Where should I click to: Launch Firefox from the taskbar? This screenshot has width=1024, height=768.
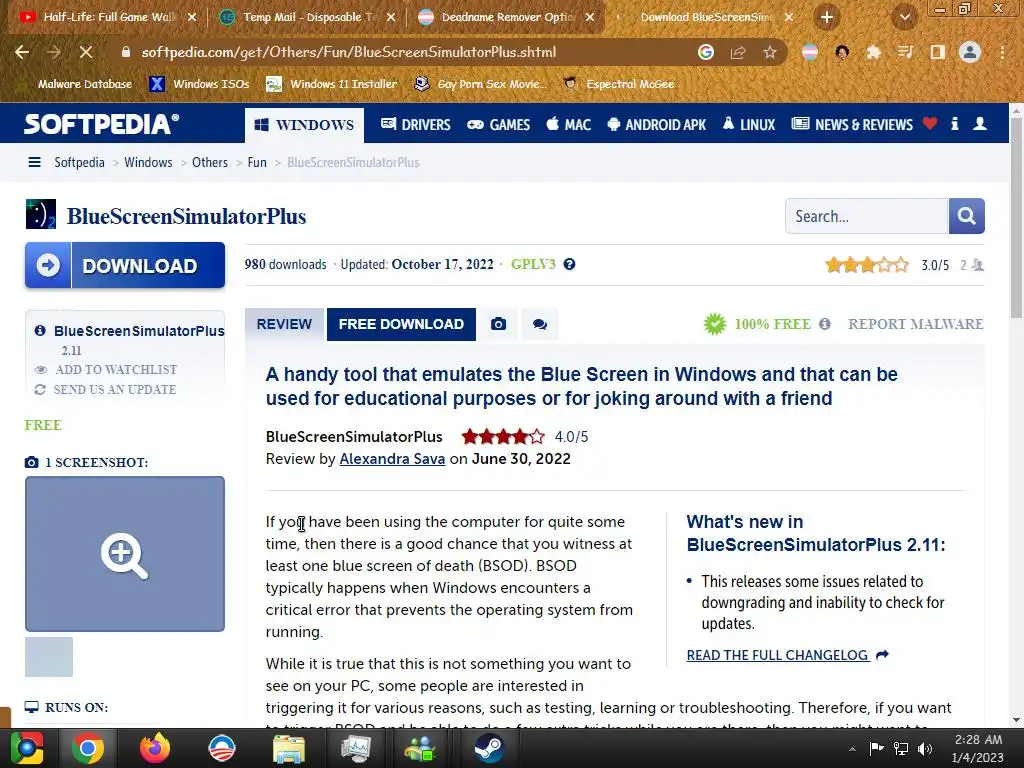pyautogui.click(x=155, y=748)
